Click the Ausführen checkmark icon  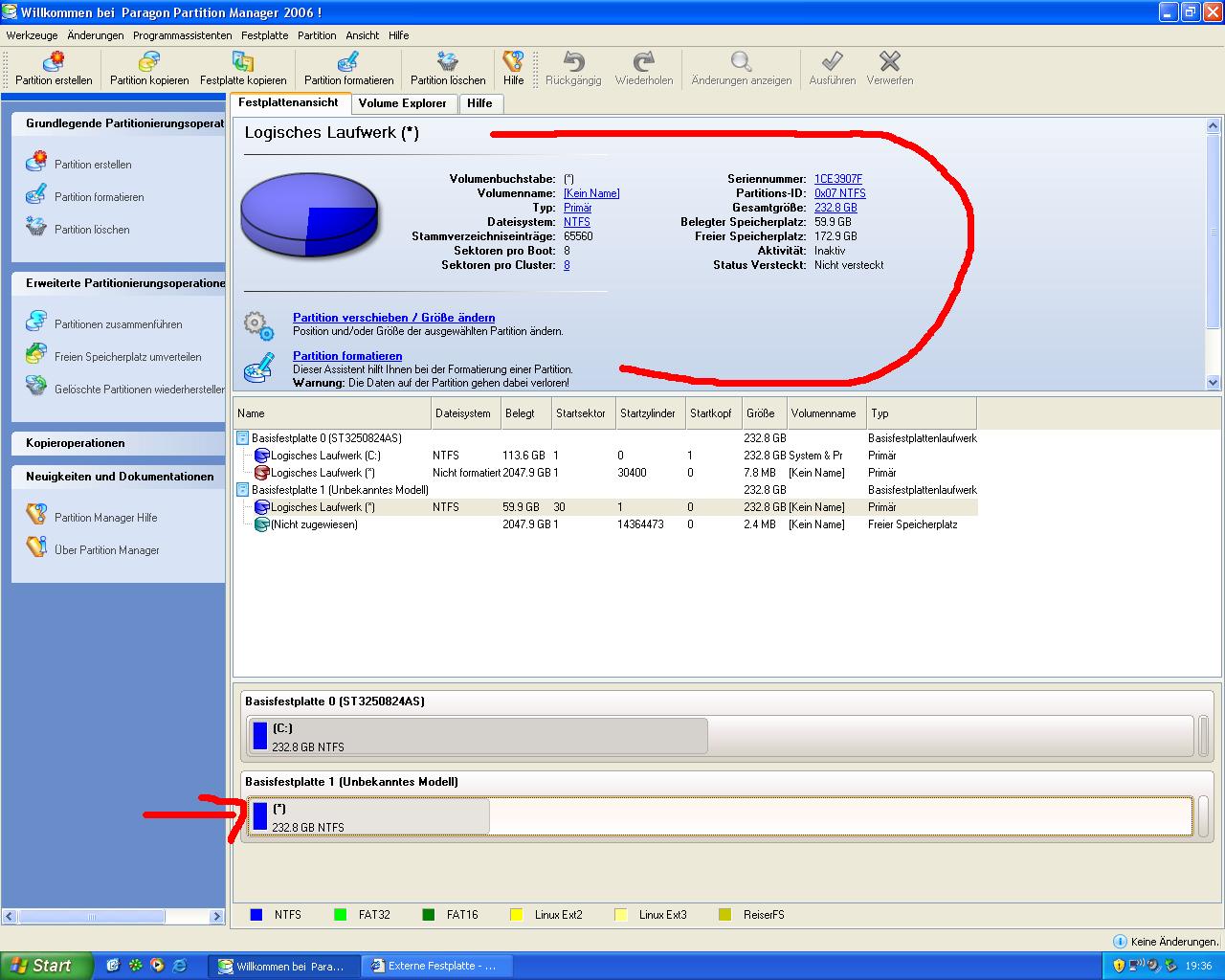(x=832, y=61)
